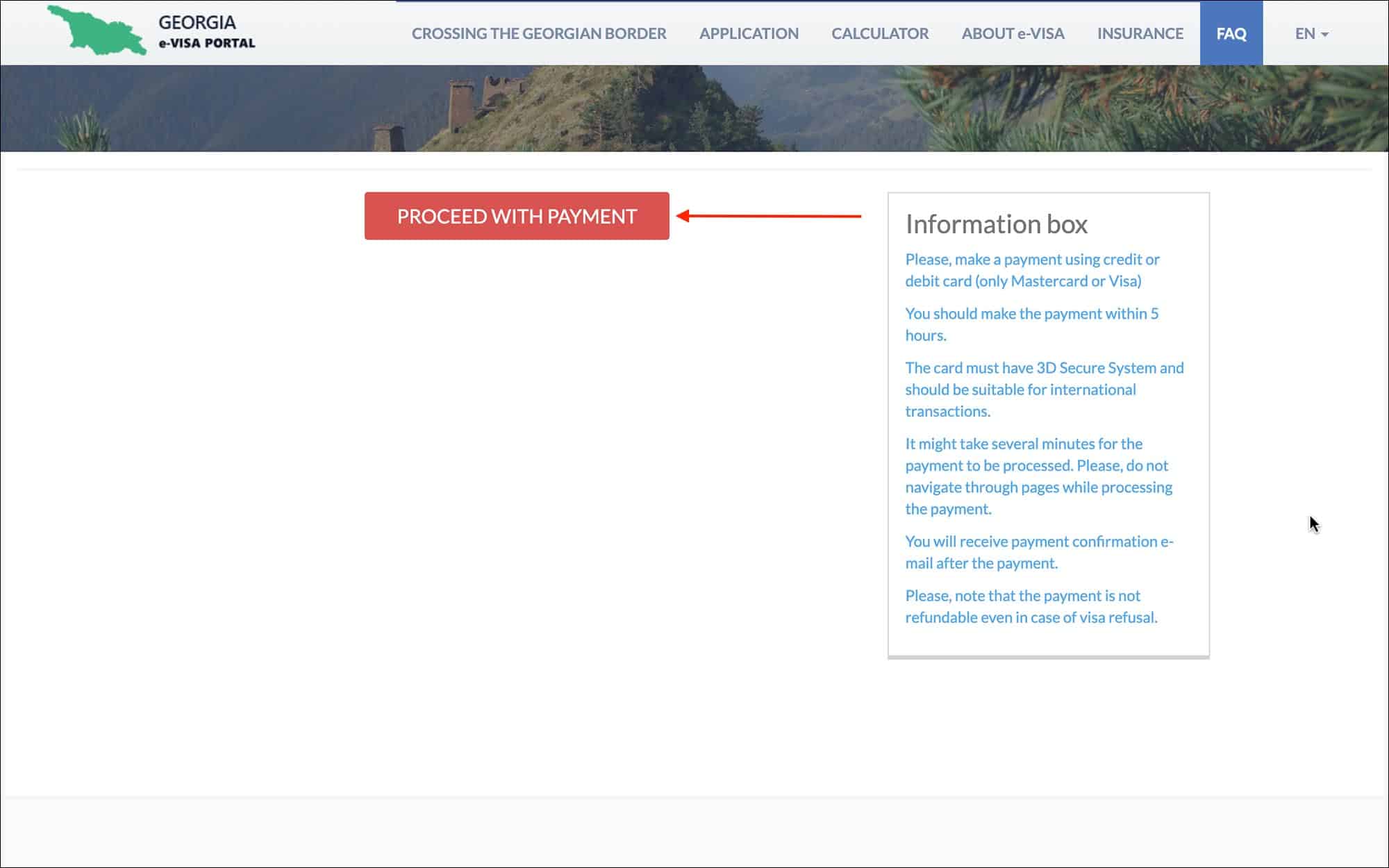Viewport: 1389px width, 868px height.
Task: Click the red arrow pointing at payment
Action: pos(768,216)
